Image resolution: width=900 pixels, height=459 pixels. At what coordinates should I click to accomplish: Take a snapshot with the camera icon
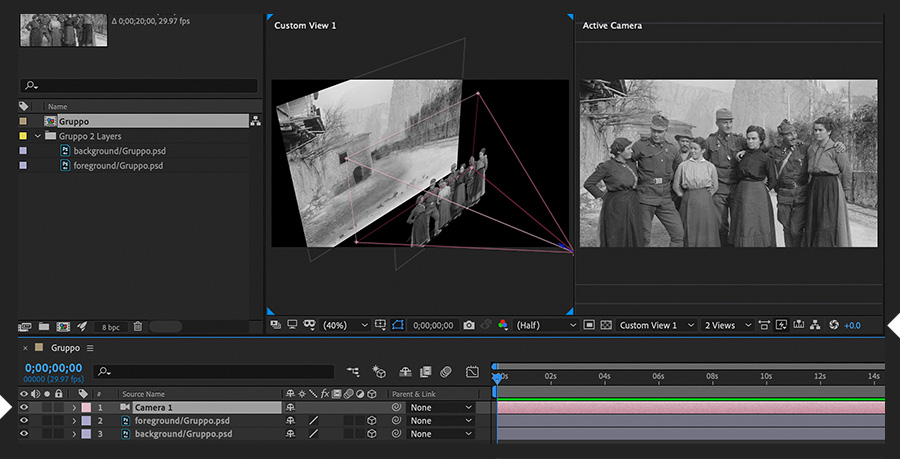469,326
